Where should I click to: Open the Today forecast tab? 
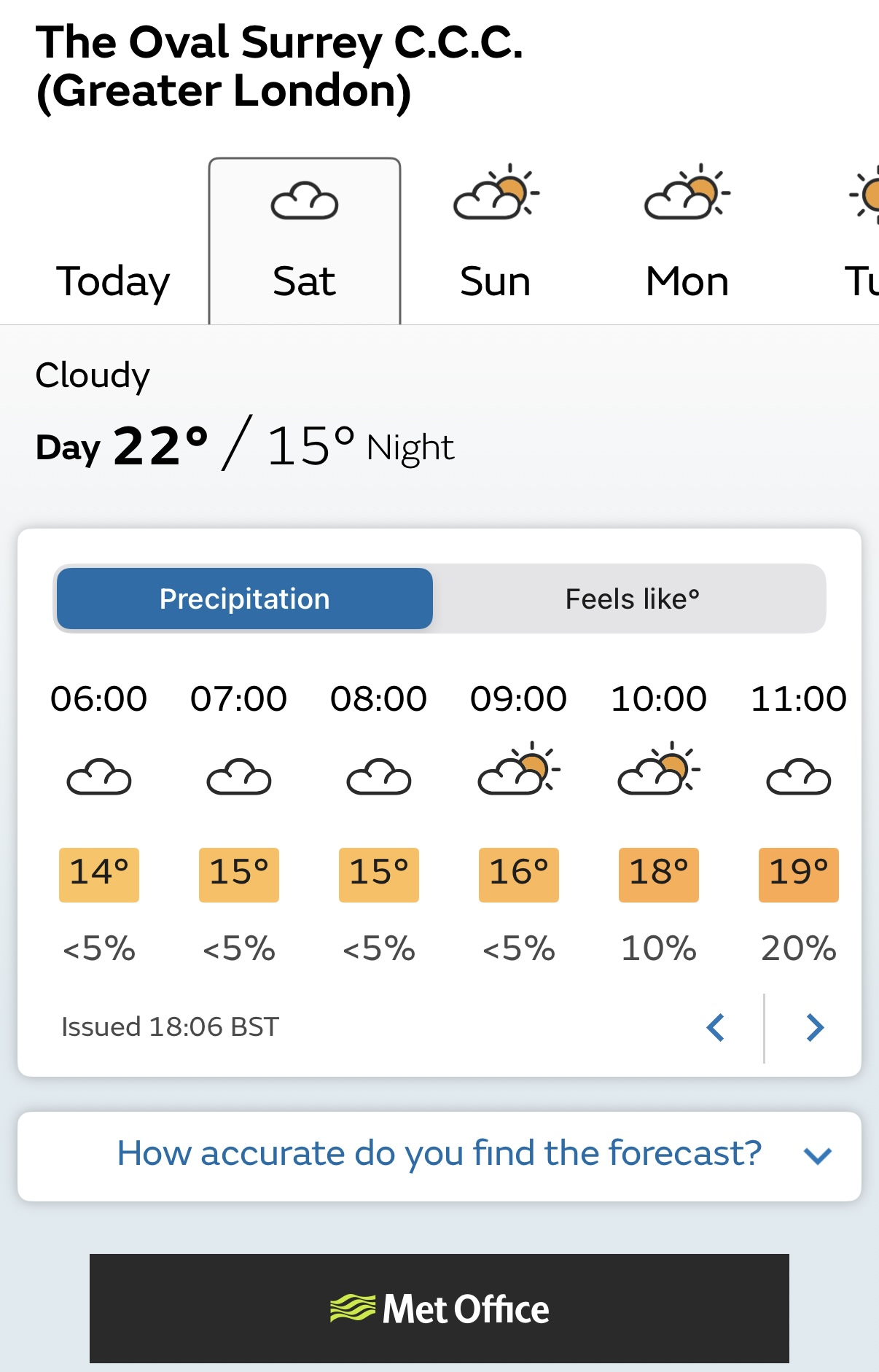tap(113, 281)
